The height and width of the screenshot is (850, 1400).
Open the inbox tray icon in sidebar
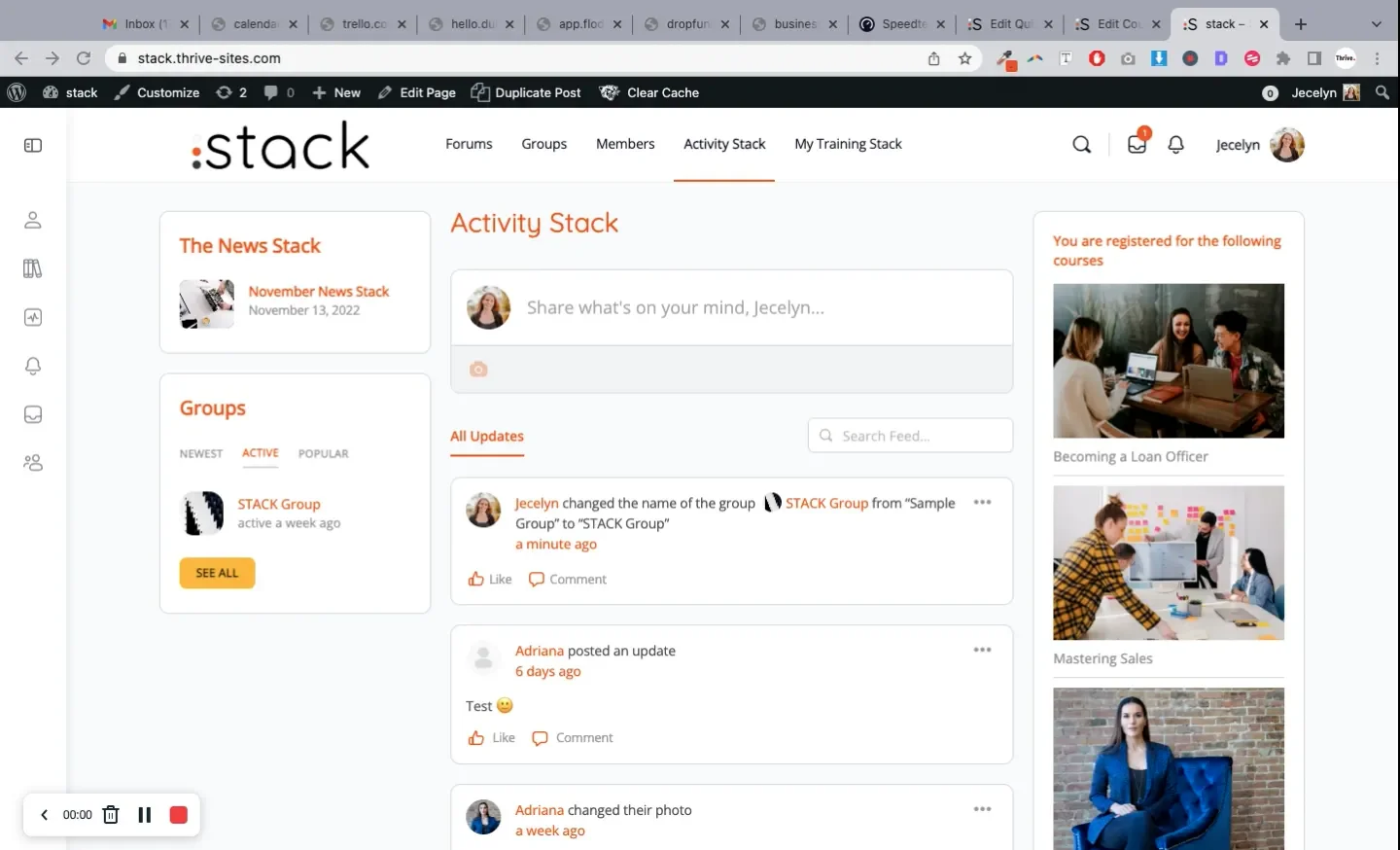33,414
